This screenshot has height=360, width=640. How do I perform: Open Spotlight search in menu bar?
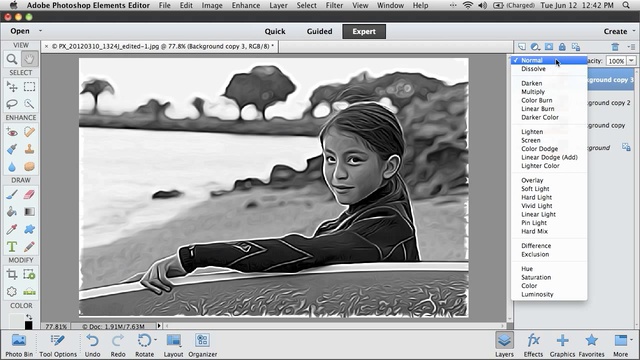626,6
